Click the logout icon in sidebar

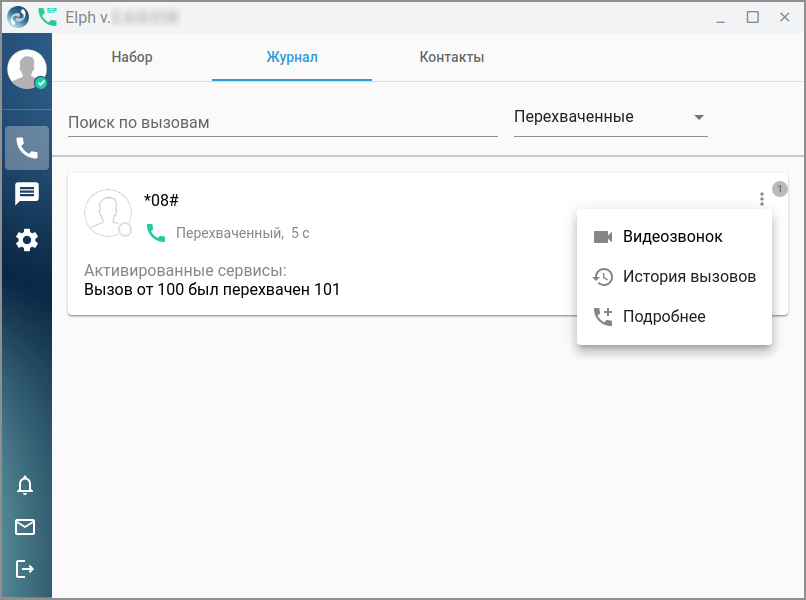tap(25, 569)
